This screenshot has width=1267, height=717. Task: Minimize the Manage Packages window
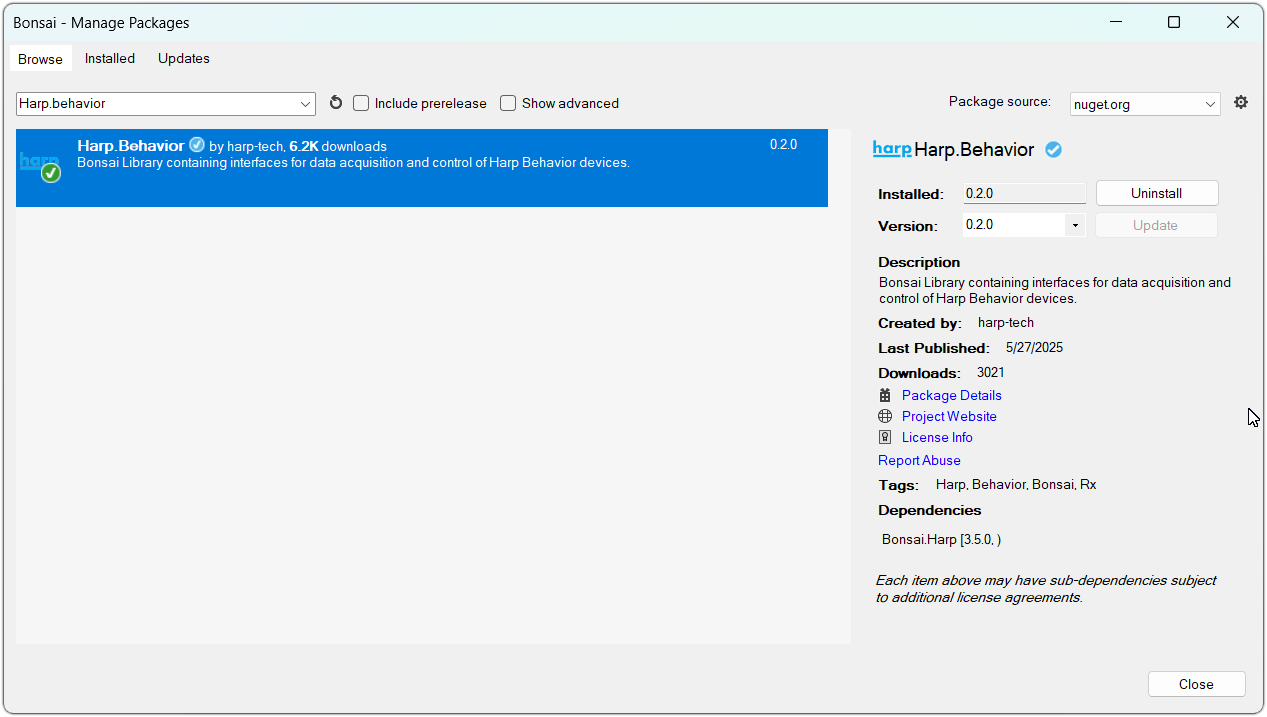1115,22
